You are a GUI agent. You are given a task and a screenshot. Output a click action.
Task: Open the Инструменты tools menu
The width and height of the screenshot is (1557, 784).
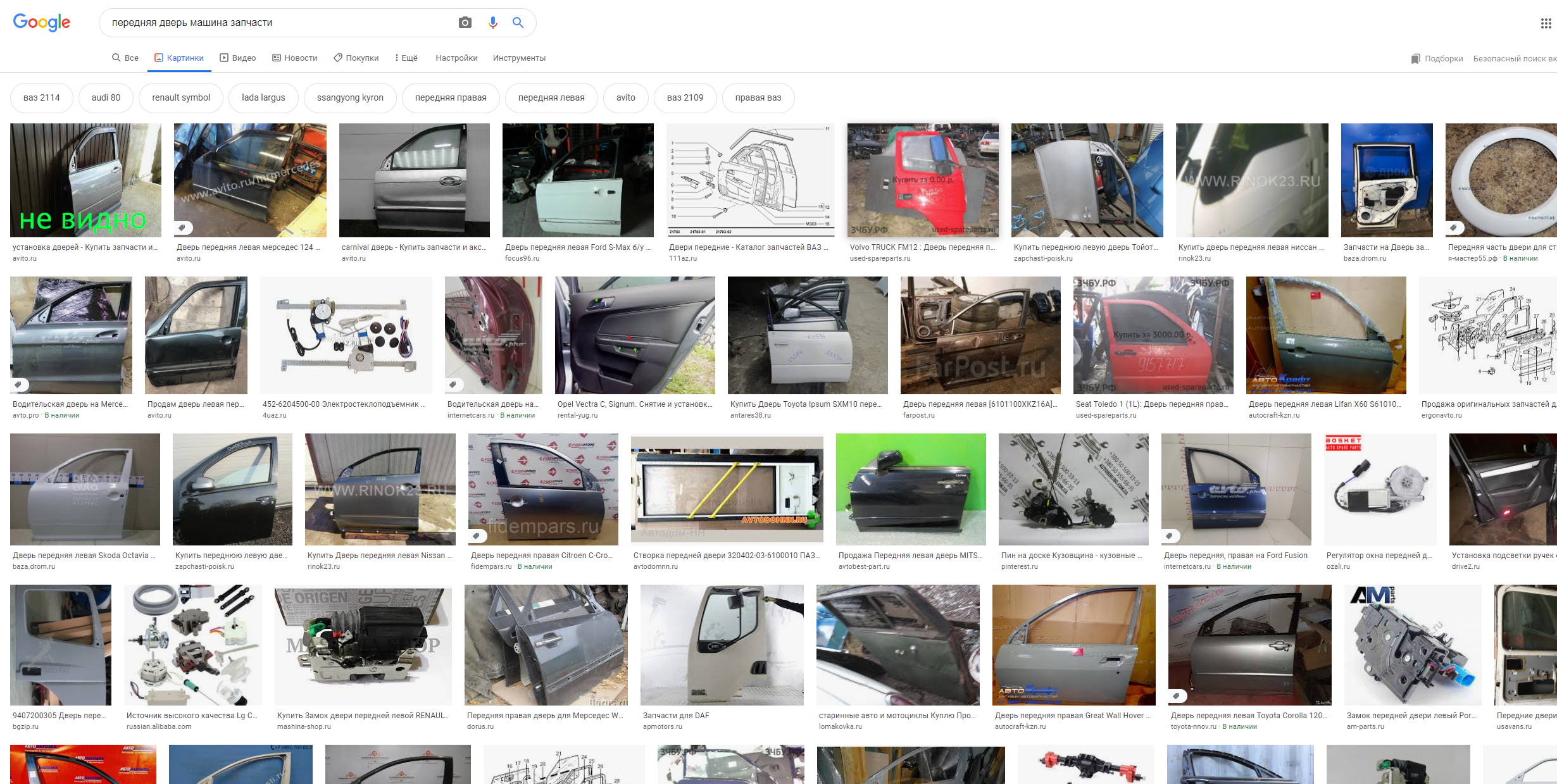(519, 58)
